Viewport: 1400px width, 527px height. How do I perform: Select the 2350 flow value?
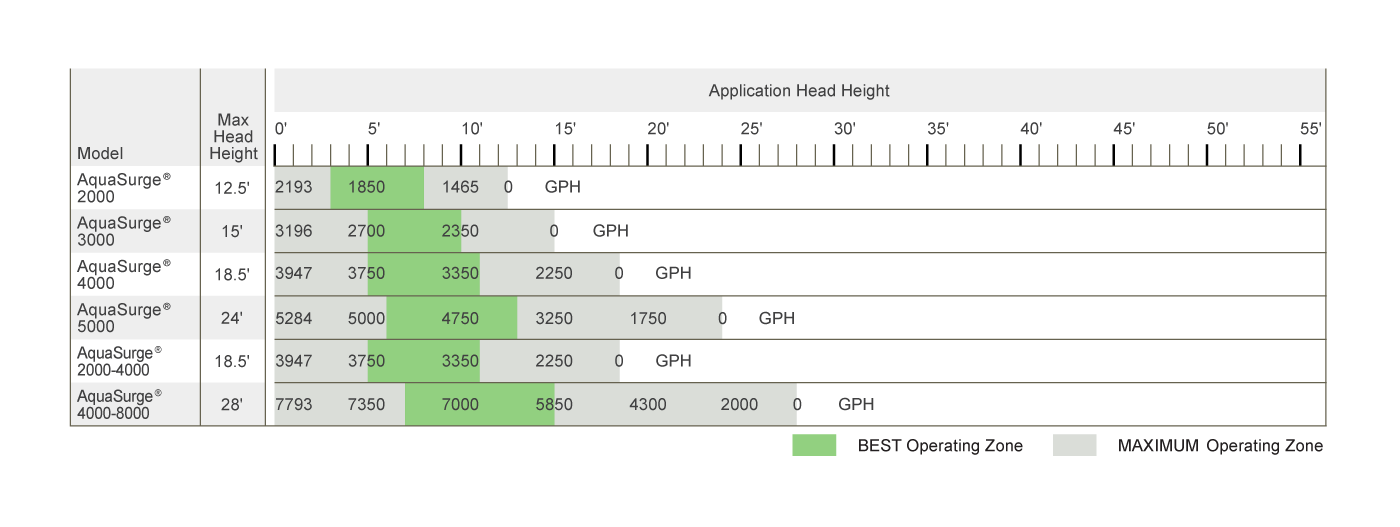pos(460,231)
